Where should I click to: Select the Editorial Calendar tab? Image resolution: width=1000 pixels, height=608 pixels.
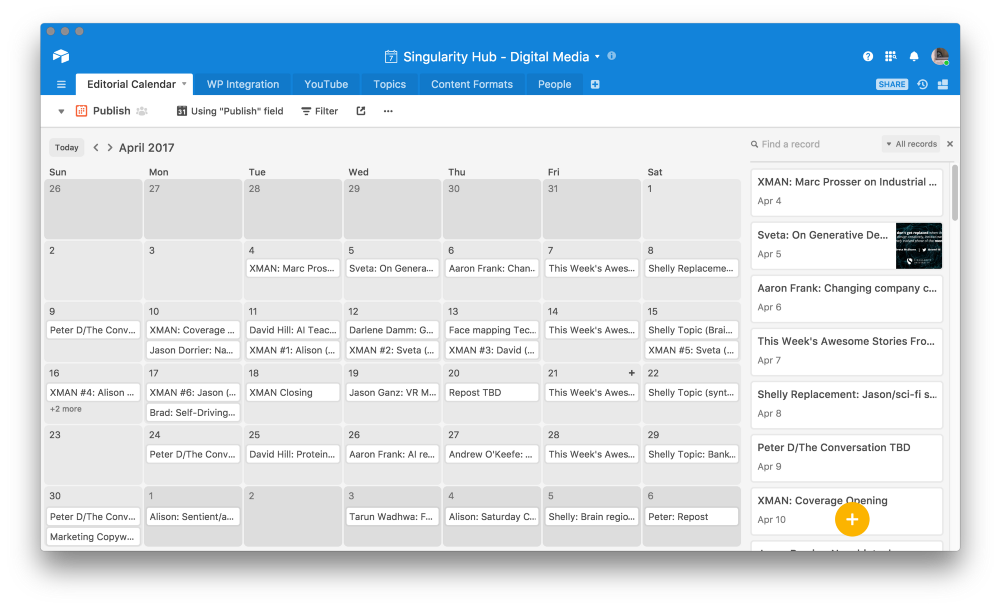pyautogui.click(x=131, y=84)
